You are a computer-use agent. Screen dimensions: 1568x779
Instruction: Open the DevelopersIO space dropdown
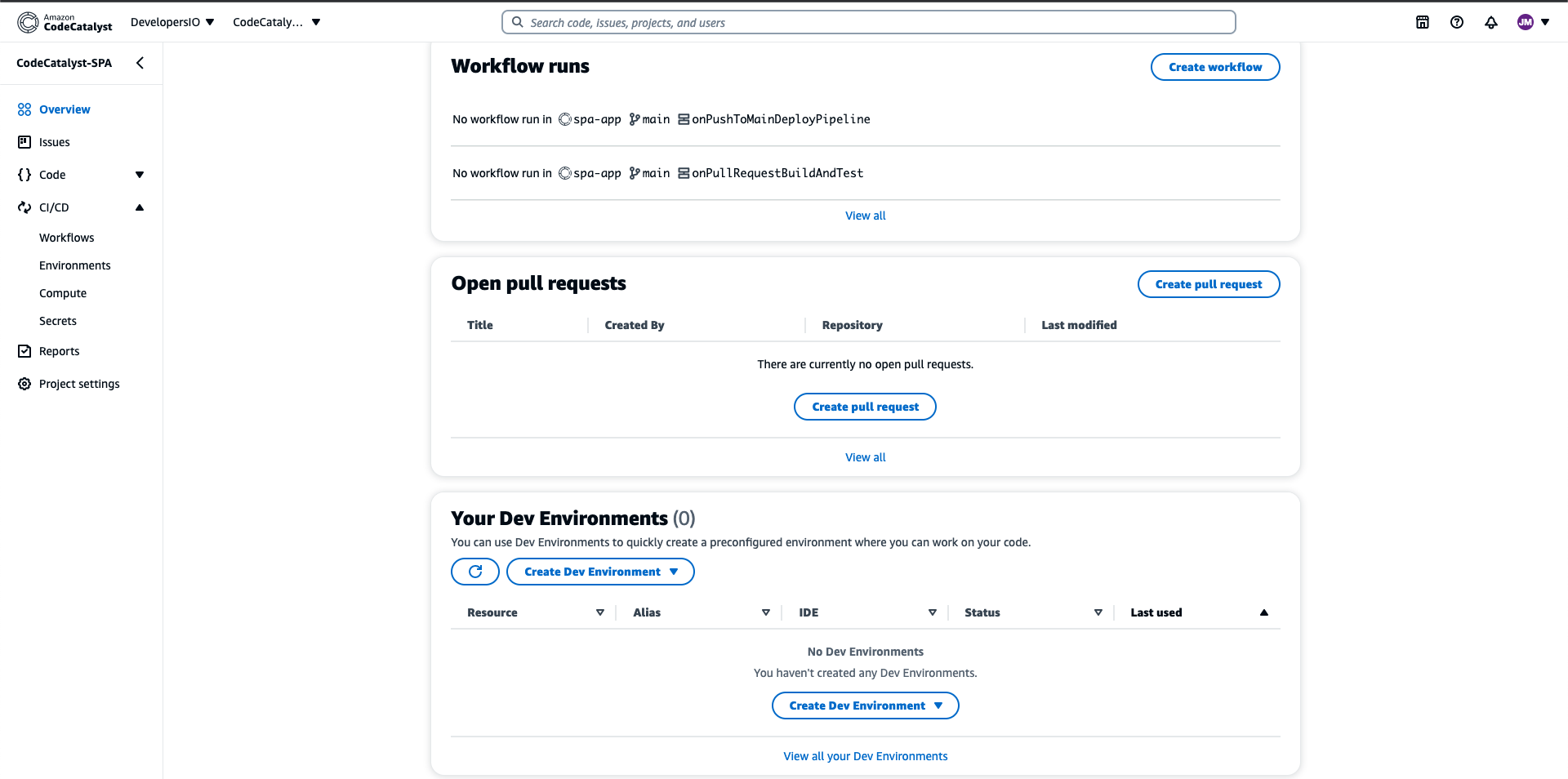coord(172,22)
